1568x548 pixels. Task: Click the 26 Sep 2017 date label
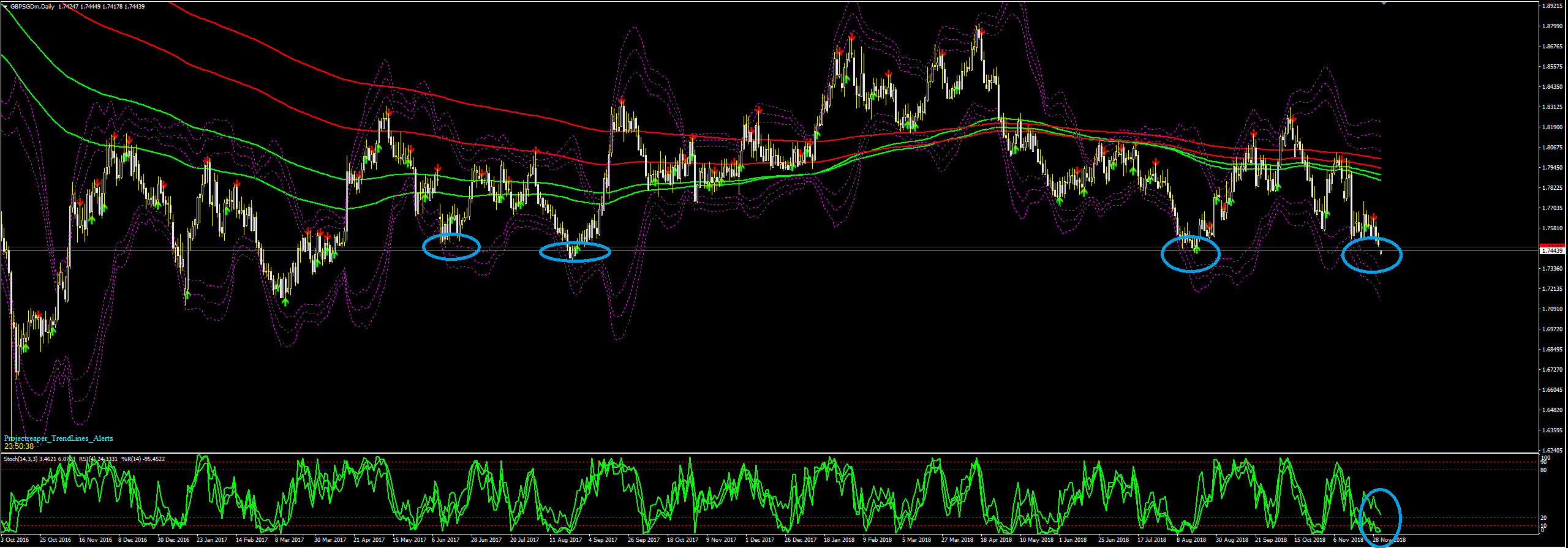(643, 540)
